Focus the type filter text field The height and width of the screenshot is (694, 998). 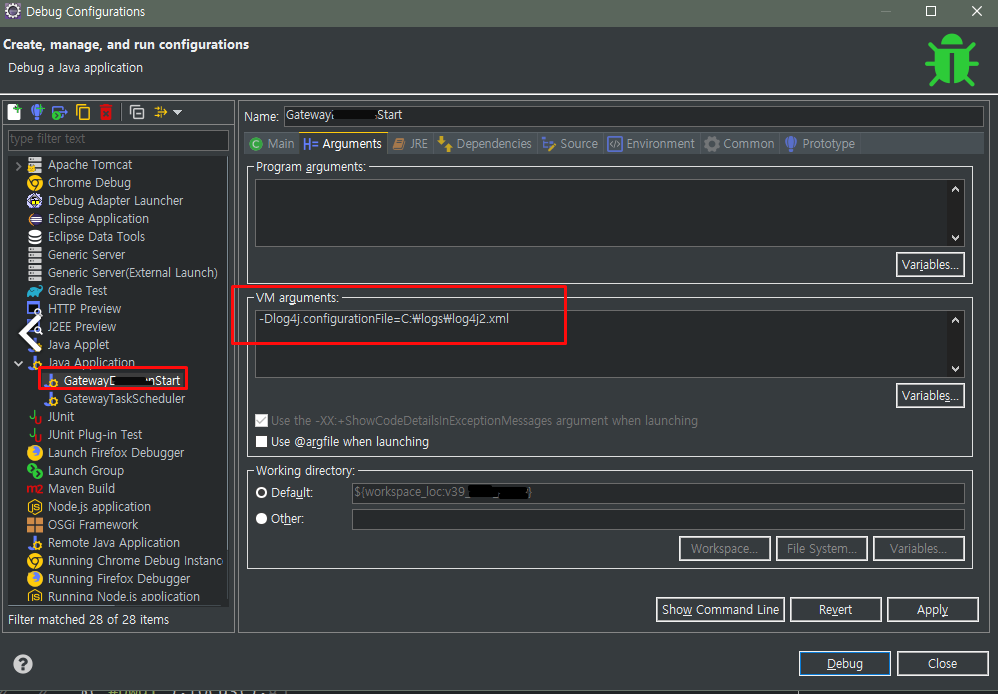(x=118, y=139)
